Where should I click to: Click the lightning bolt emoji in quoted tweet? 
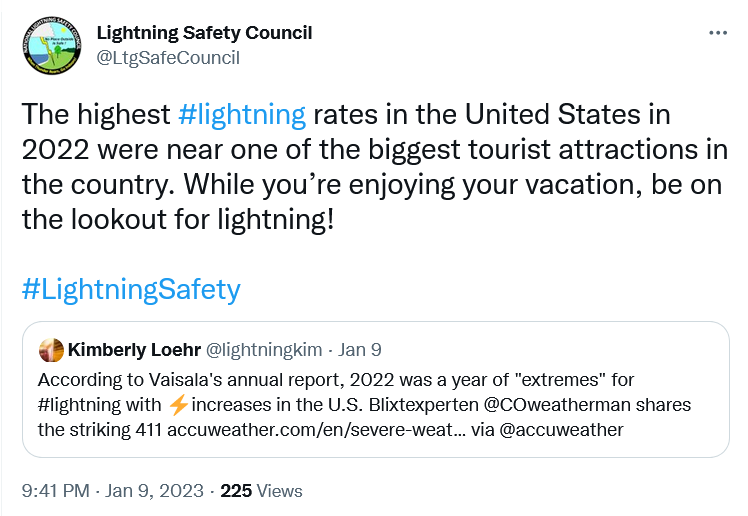178,405
